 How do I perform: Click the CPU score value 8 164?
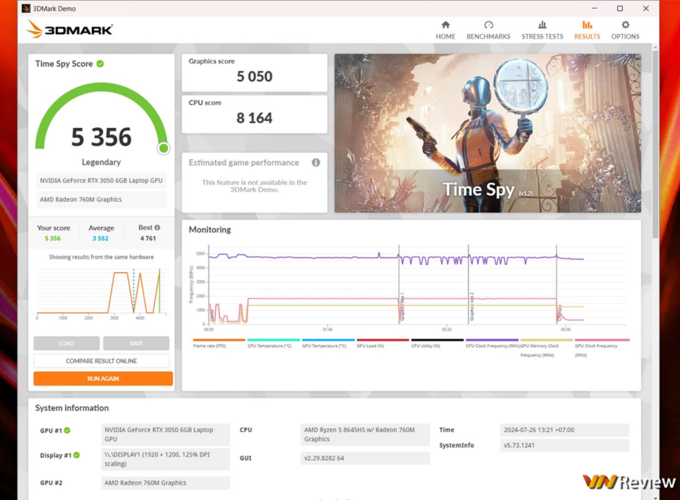(255, 118)
